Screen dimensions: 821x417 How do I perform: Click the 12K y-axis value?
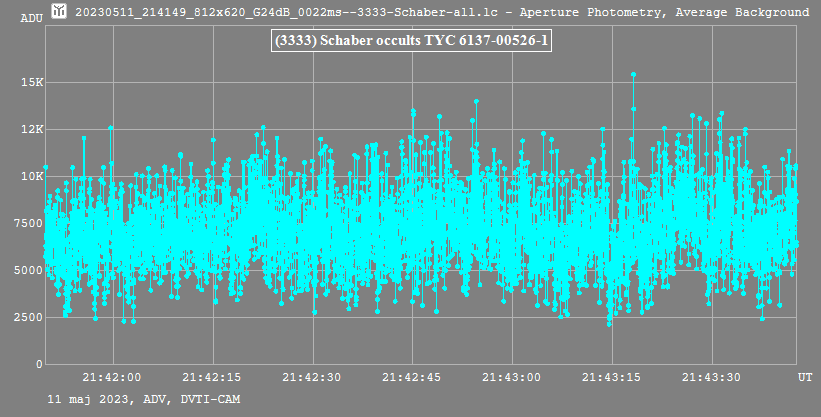[x=32, y=129]
